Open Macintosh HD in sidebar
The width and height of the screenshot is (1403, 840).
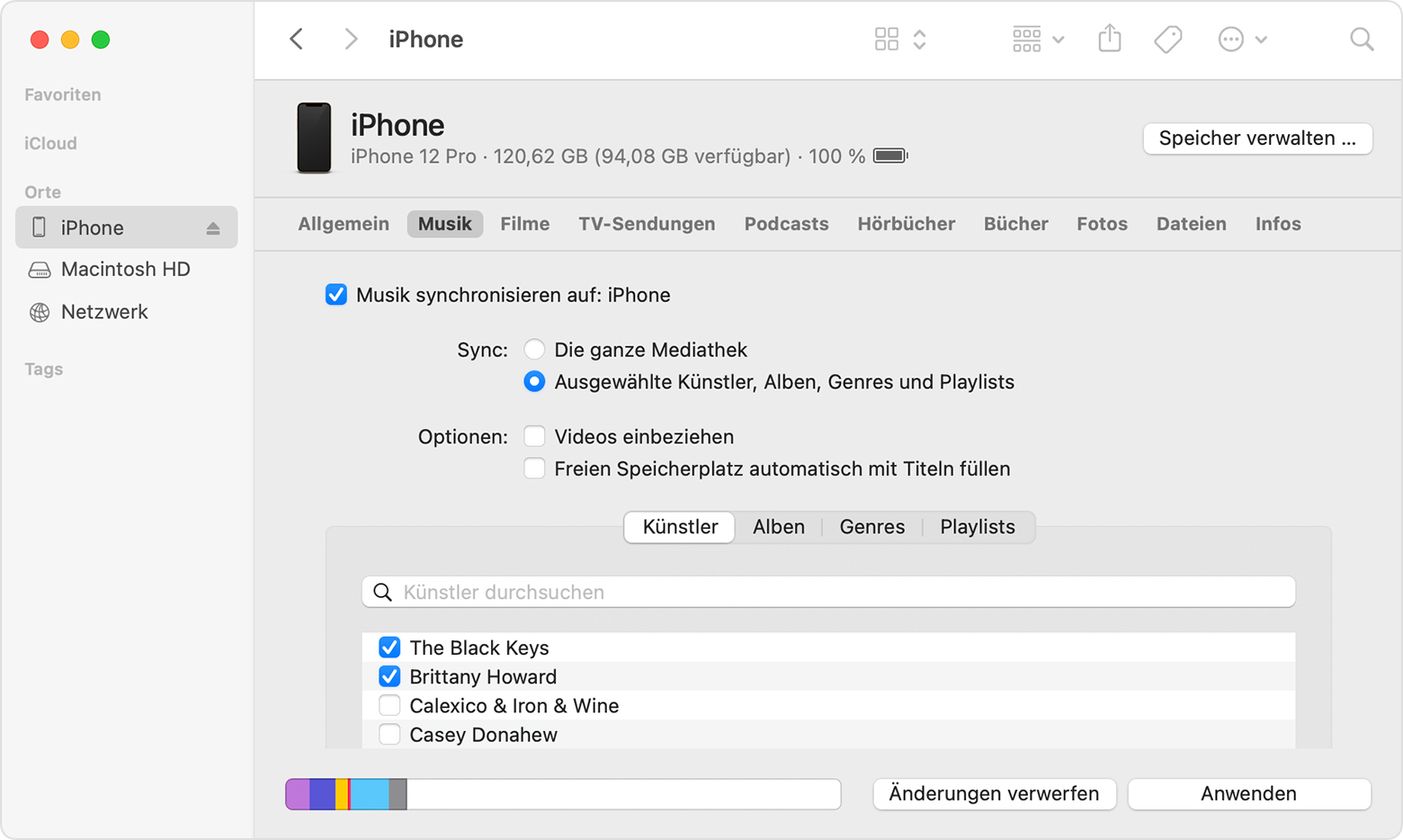127,269
